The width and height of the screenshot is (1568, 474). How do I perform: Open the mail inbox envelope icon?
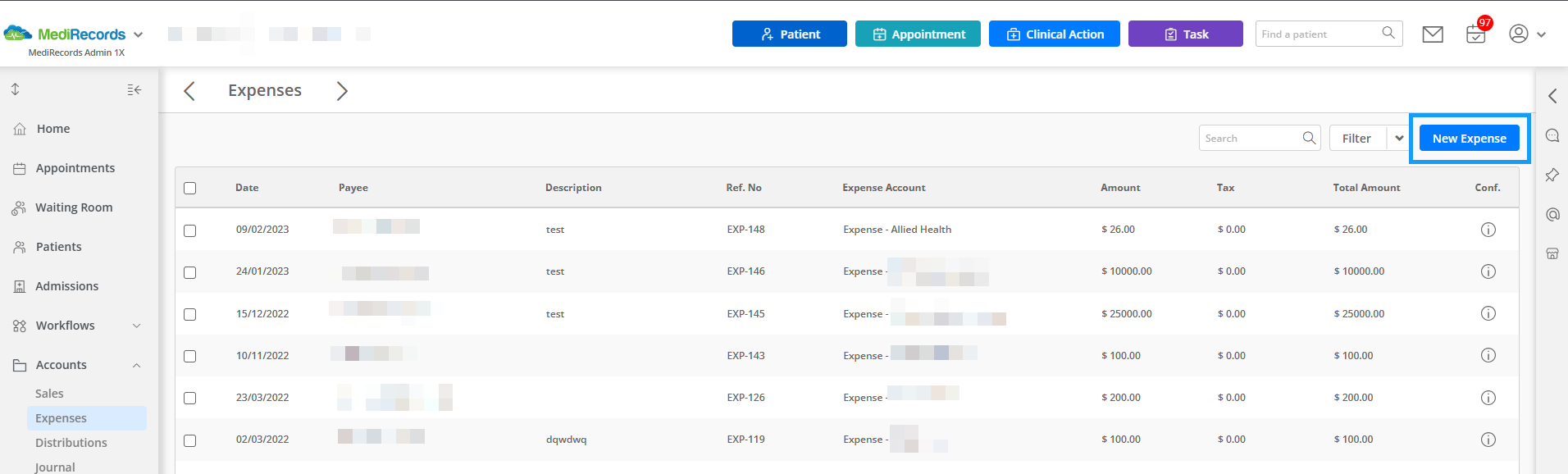tap(1433, 34)
